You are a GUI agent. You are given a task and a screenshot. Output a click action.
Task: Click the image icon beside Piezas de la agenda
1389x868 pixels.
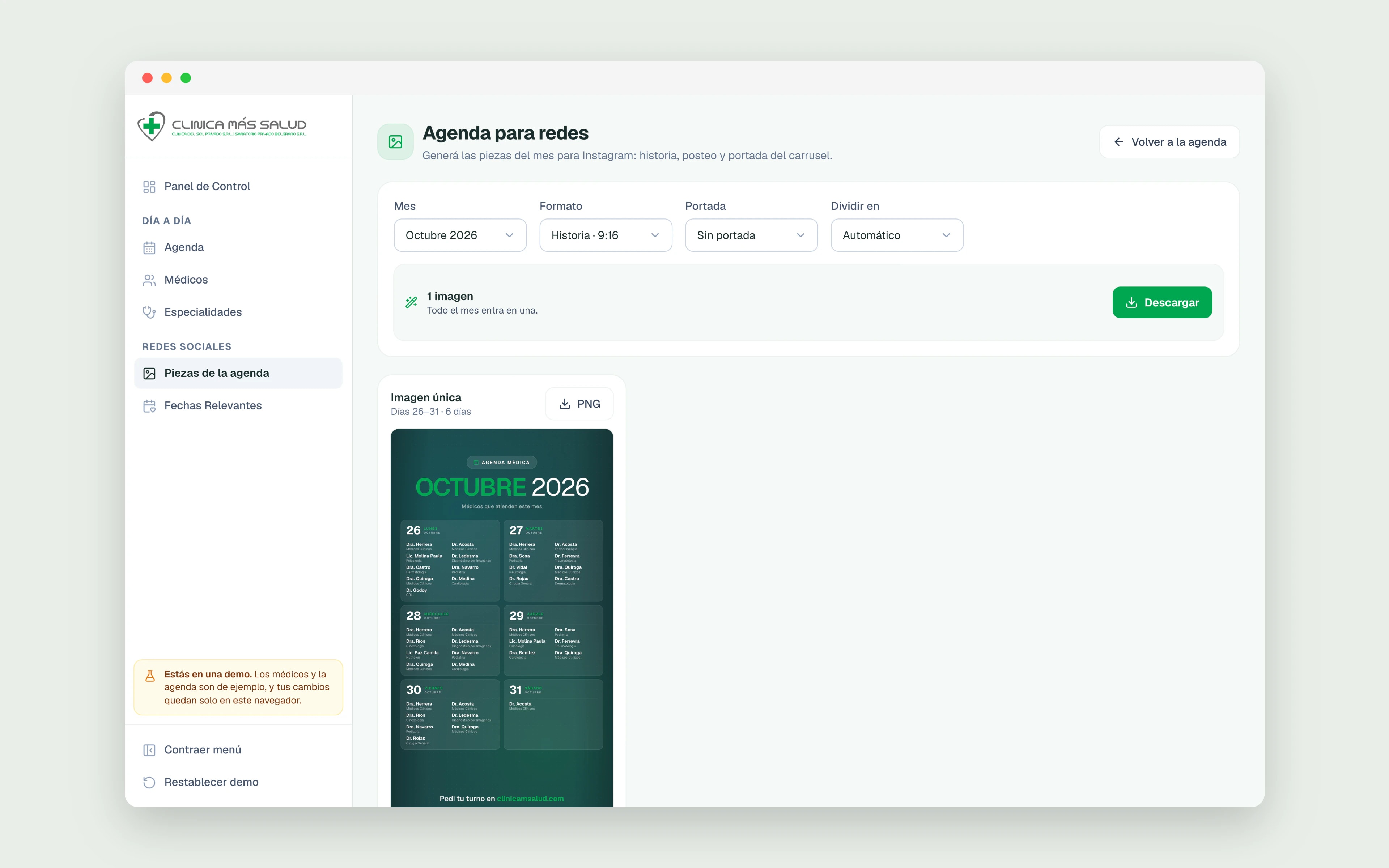[x=149, y=374]
